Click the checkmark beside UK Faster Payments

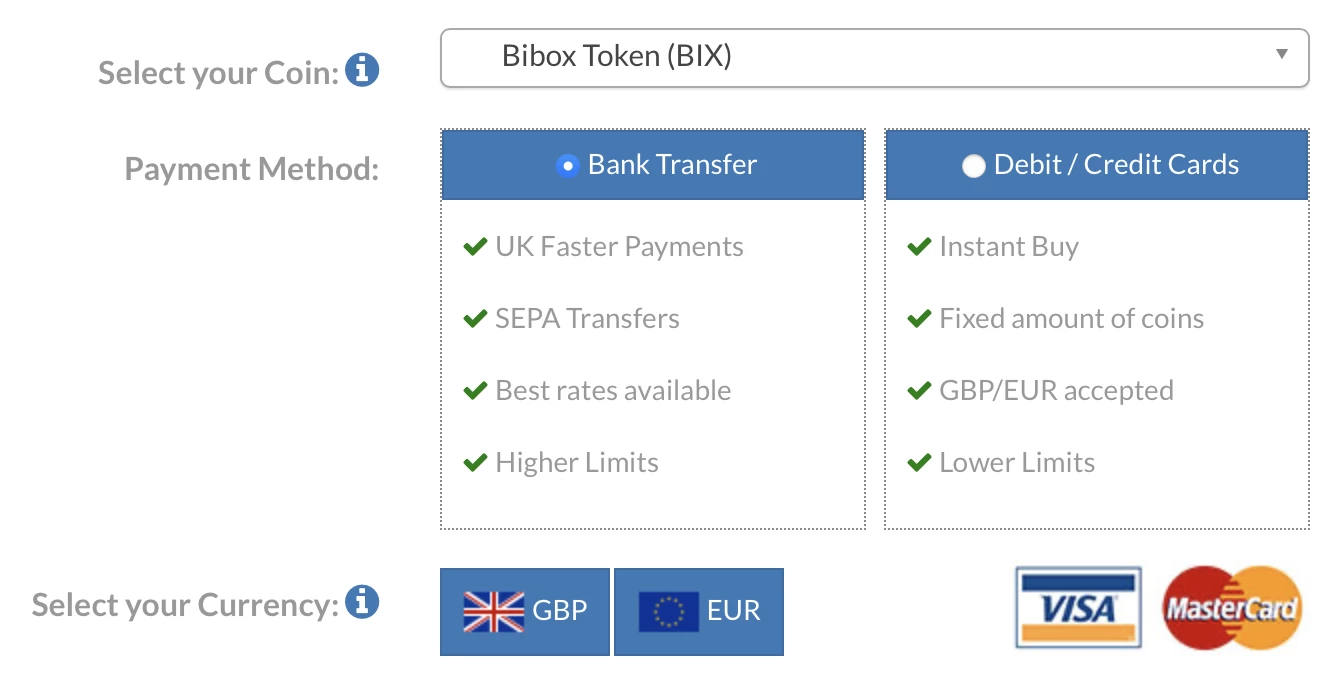476,246
